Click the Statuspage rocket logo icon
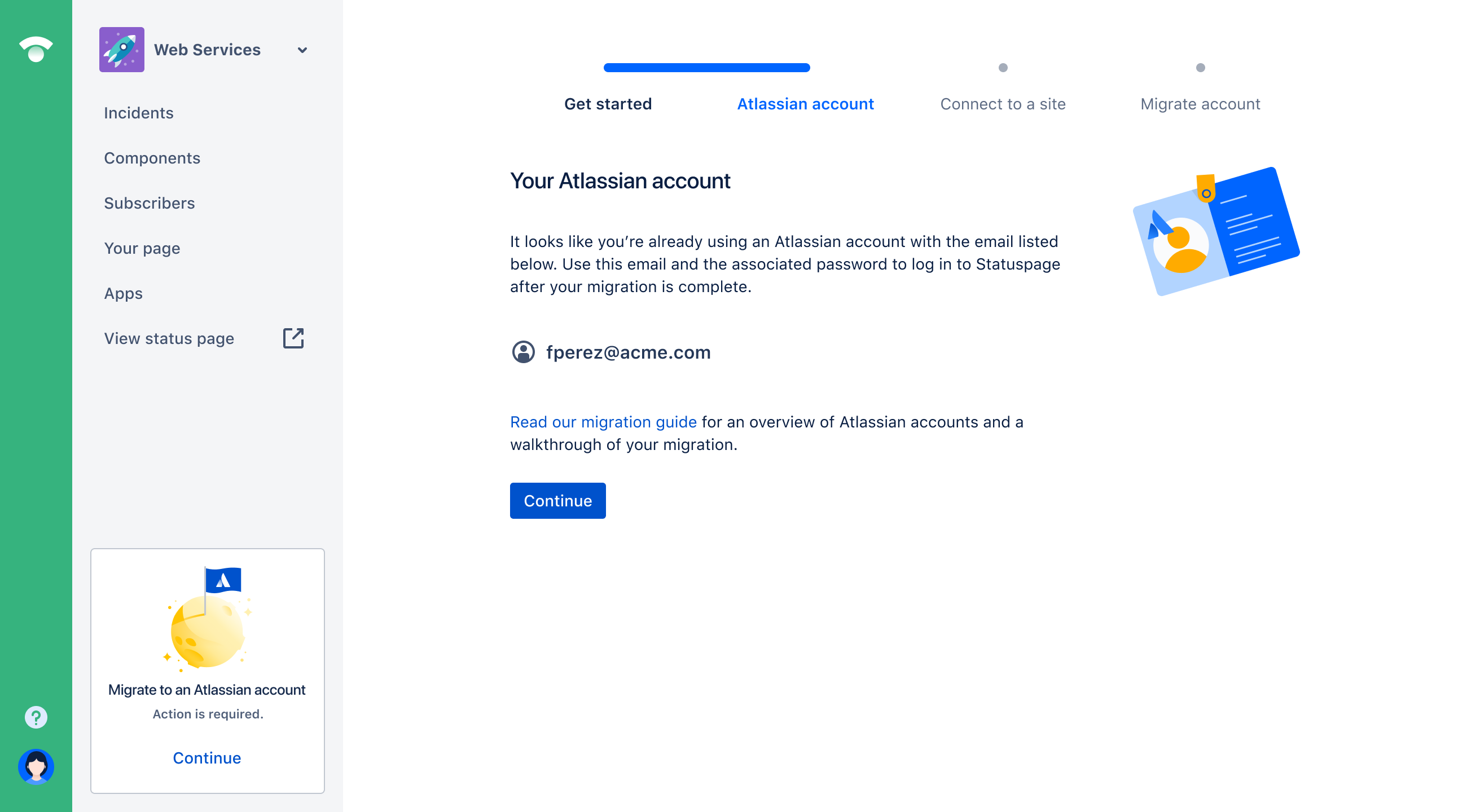 [x=121, y=49]
